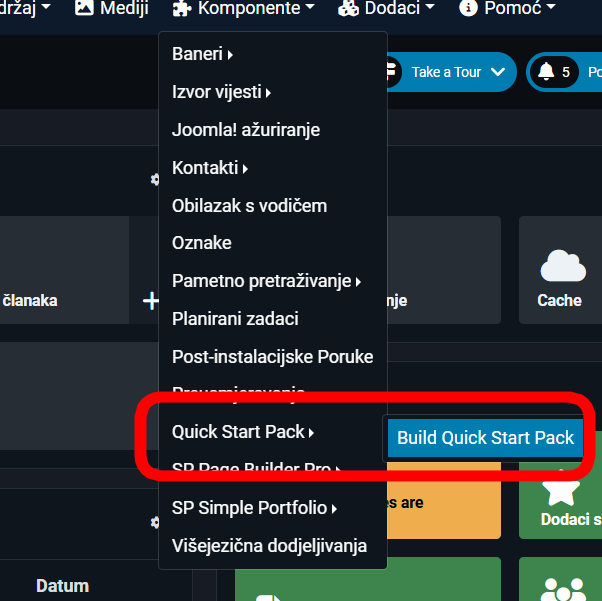Click the notification bell icon
The image size is (602, 601).
point(546,71)
